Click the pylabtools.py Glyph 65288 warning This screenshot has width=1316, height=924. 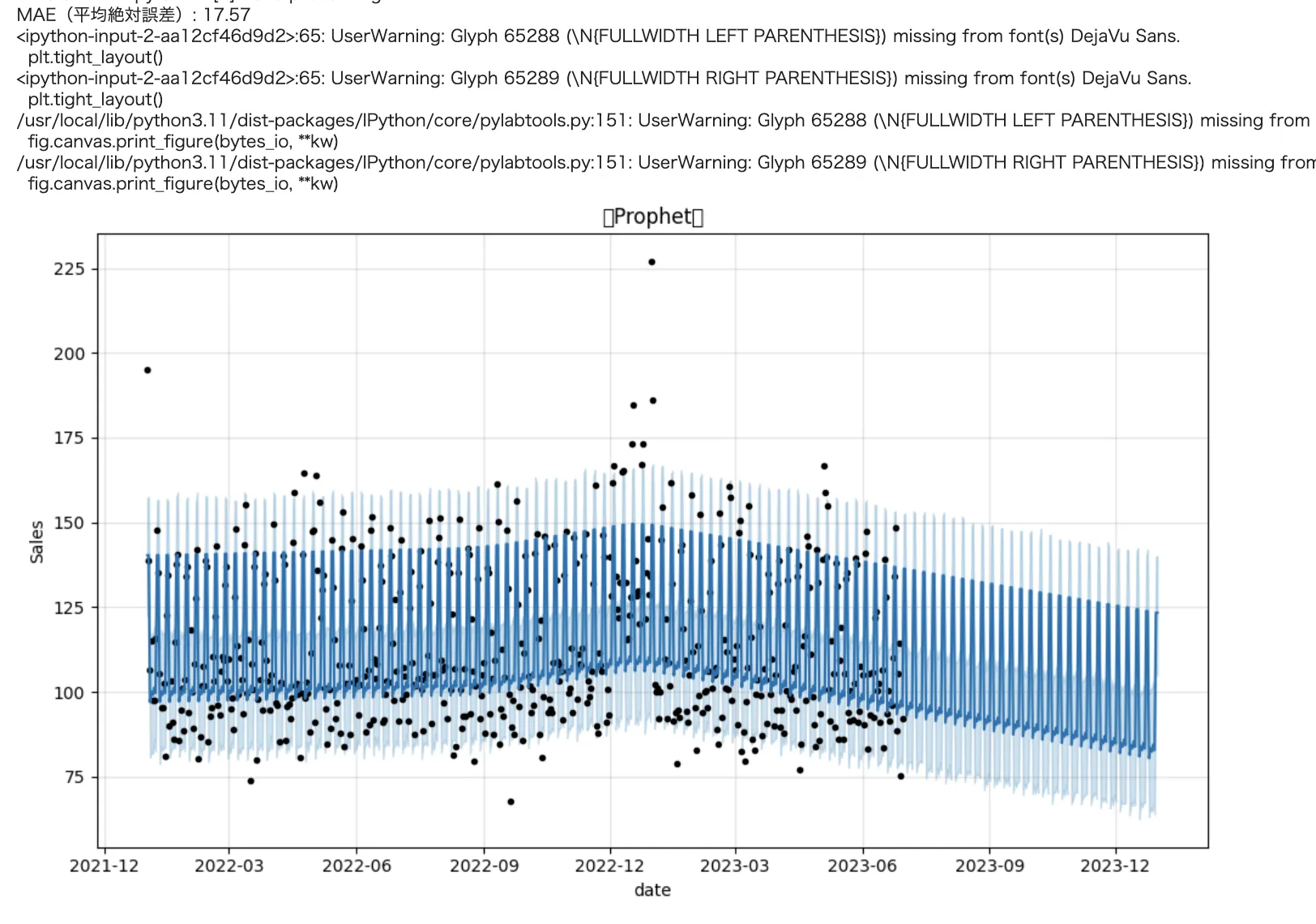click(664, 120)
